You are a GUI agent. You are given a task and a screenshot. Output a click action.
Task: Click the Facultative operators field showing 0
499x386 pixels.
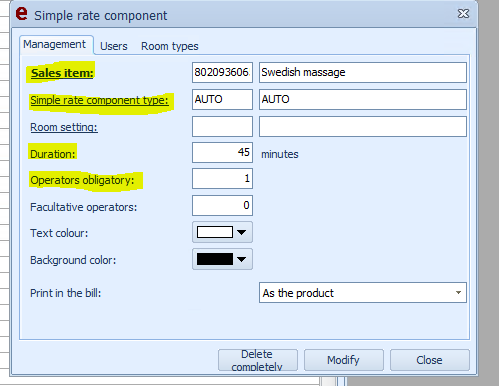222,205
